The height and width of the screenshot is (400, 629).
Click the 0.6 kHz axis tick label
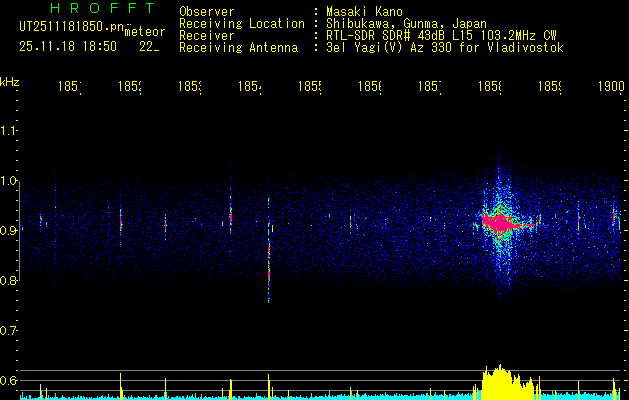click(8, 380)
